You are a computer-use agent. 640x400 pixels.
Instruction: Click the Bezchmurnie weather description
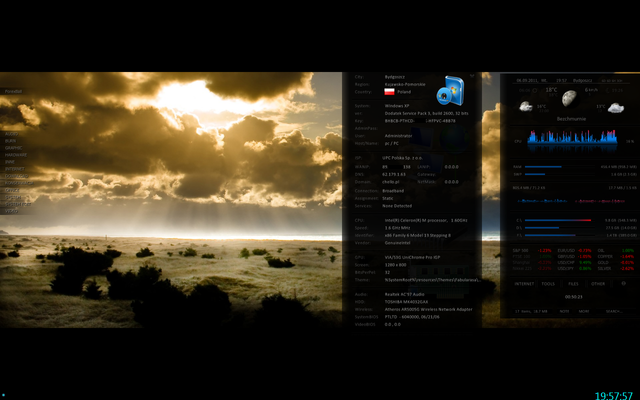(571, 119)
